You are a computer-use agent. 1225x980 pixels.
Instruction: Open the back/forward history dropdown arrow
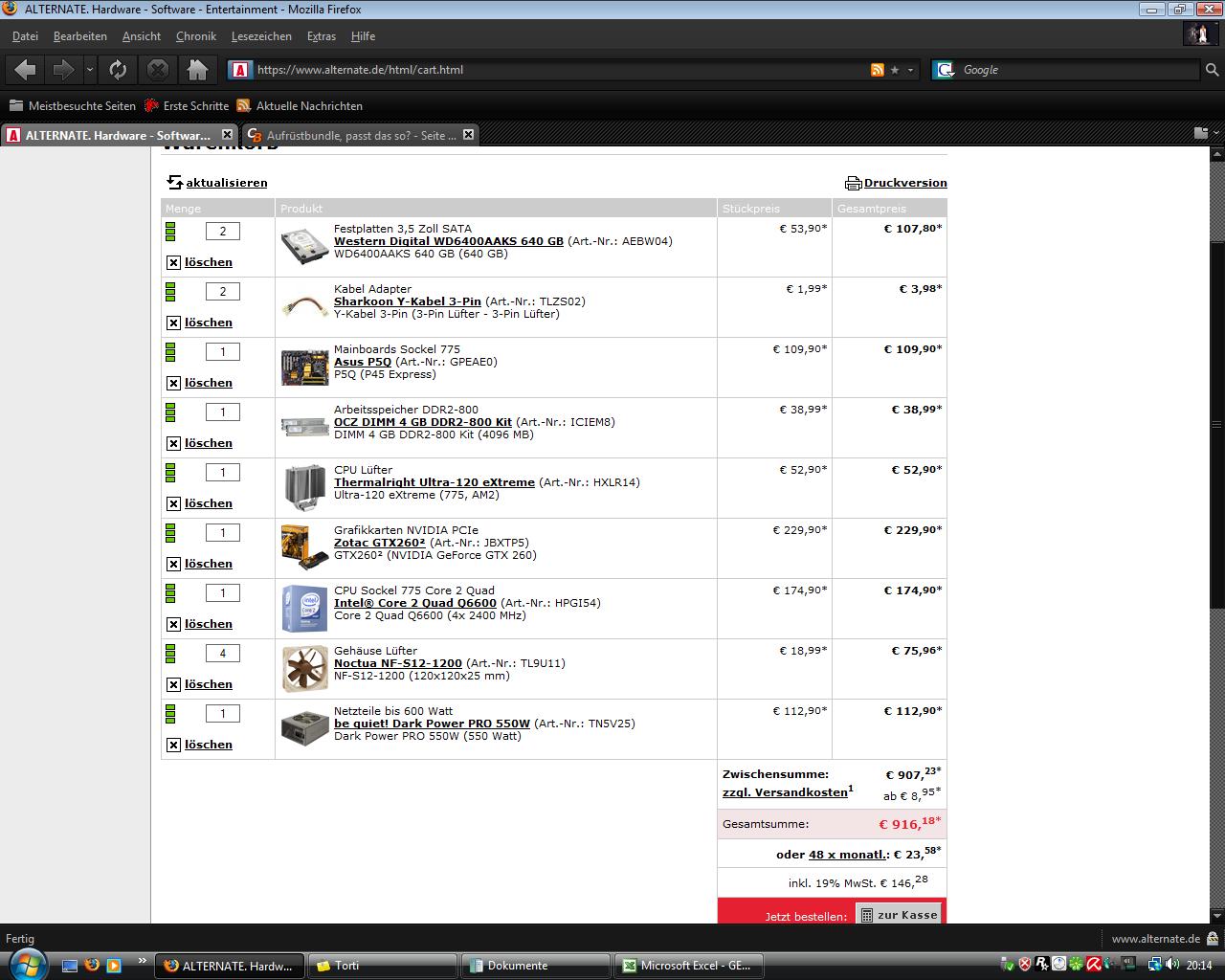pos(90,70)
